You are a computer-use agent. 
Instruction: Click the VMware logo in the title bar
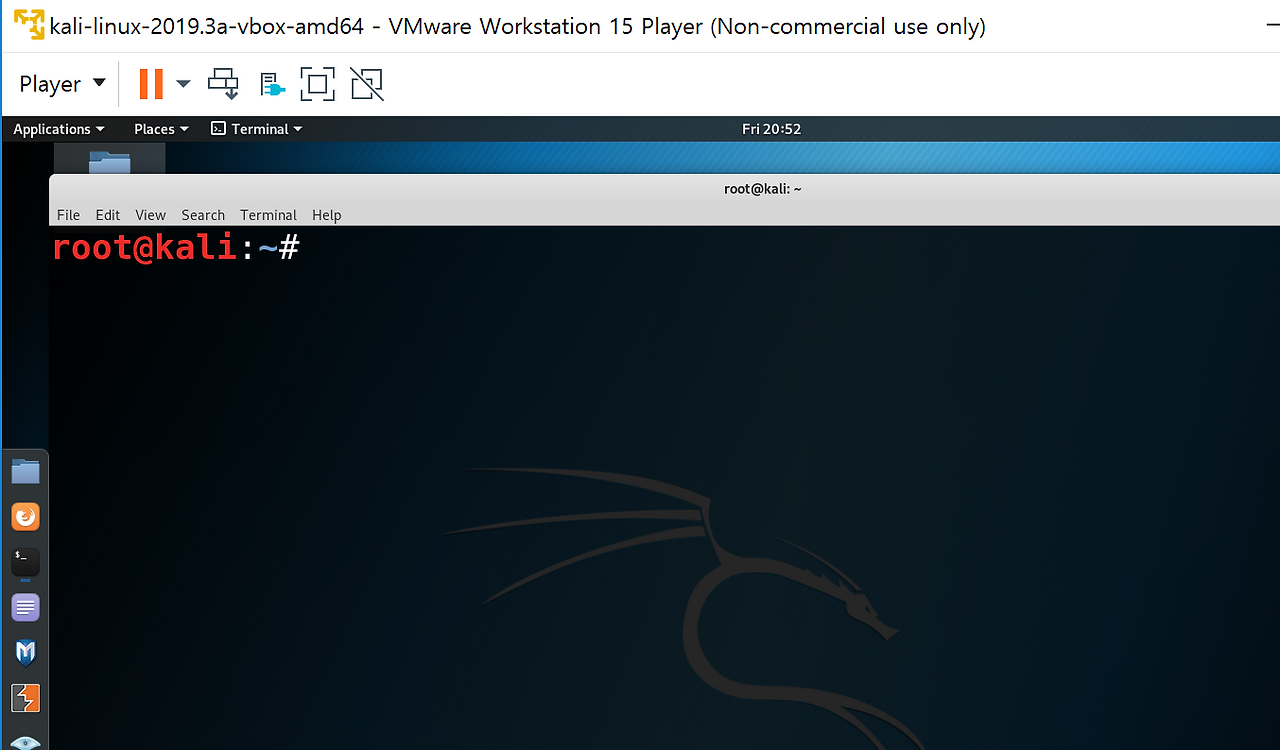(29, 25)
